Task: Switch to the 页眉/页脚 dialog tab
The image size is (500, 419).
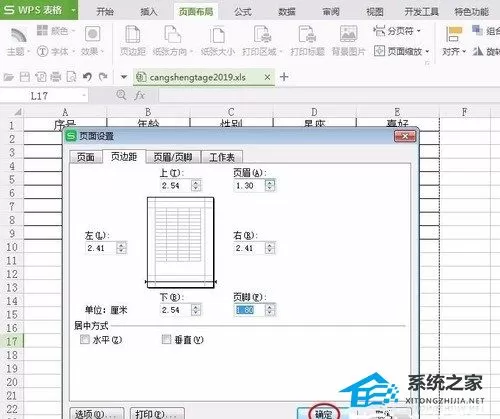Action: [x=173, y=157]
